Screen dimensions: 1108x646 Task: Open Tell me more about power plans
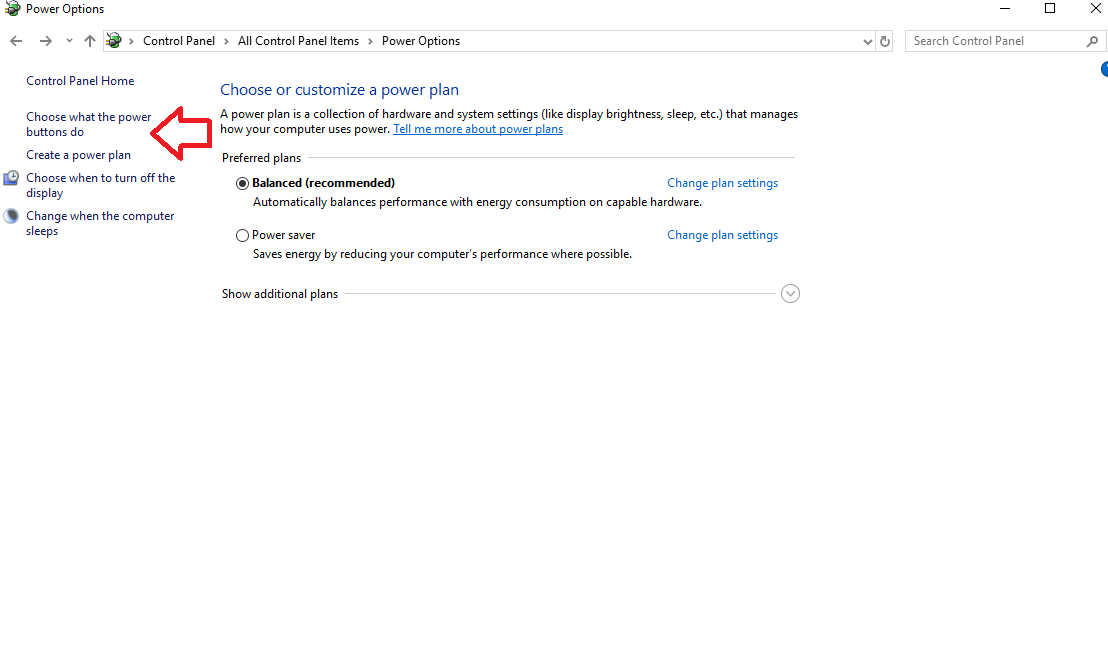tap(478, 129)
